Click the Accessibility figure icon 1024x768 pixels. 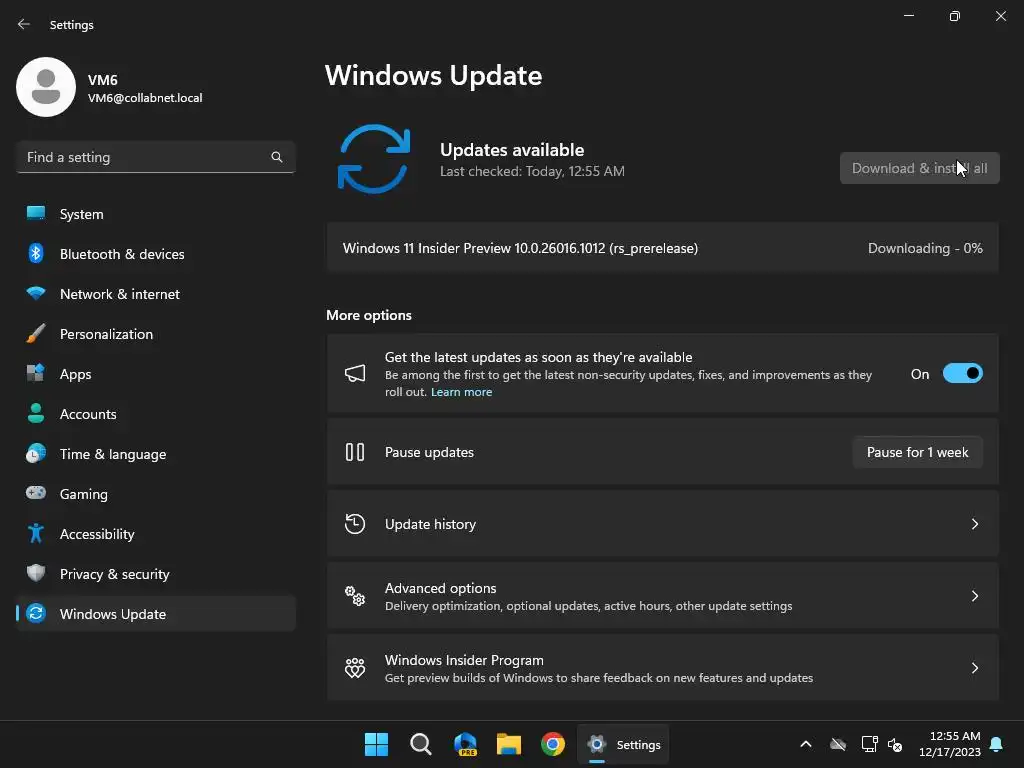[36, 534]
